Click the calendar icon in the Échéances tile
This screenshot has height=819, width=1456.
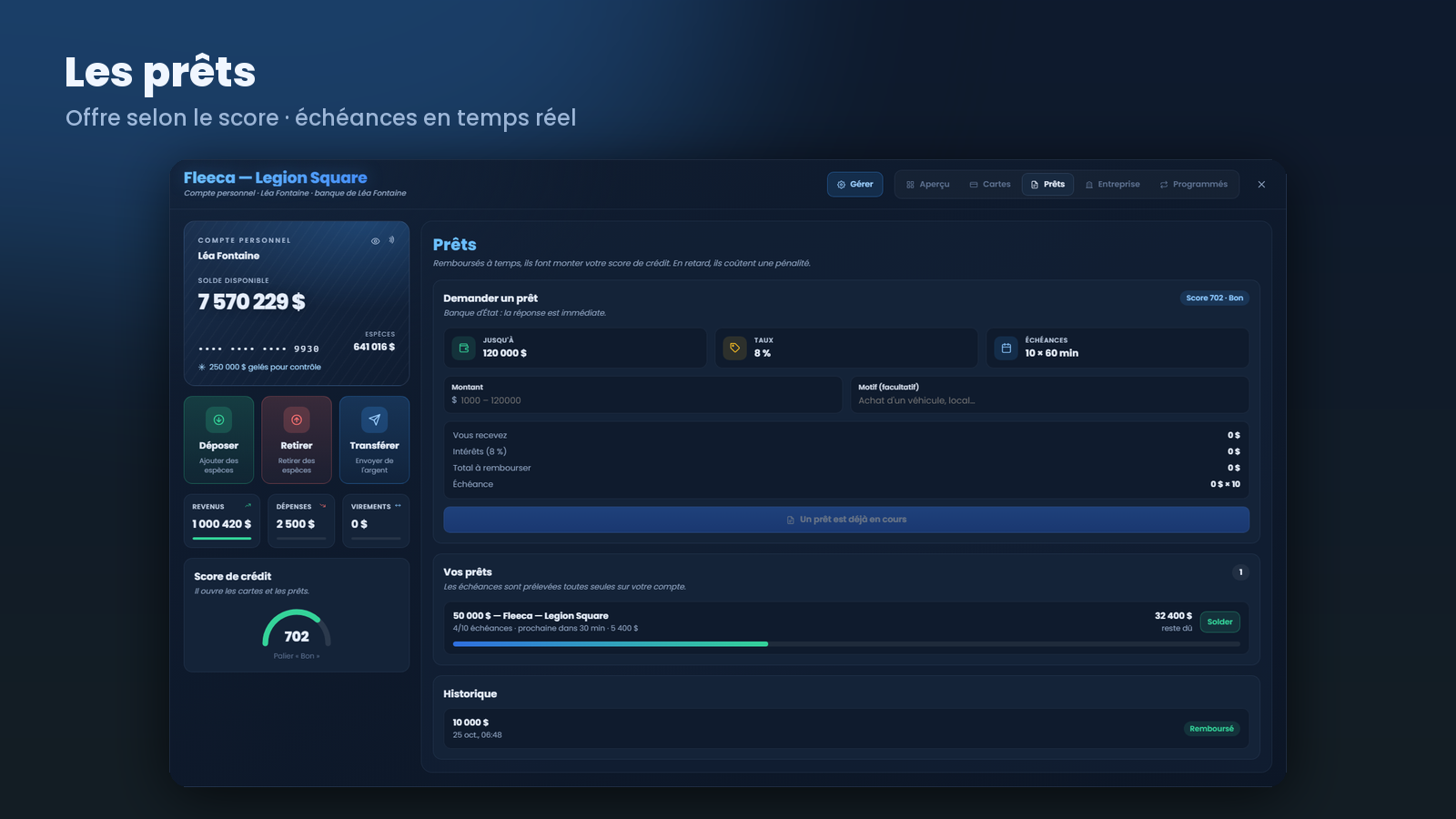pyautogui.click(x=1006, y=348)
